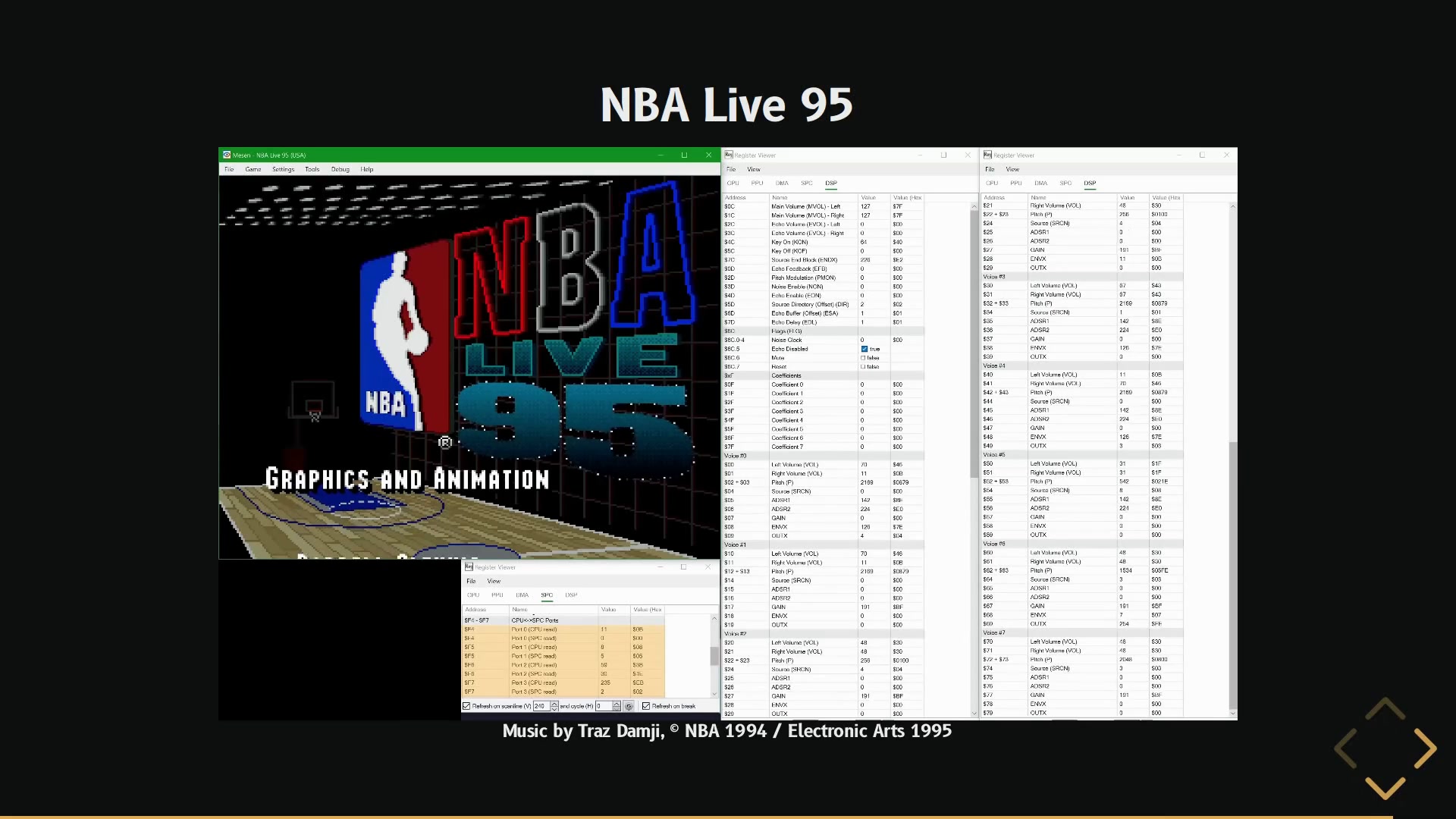1456x819 pixels.
Task: Toggle the Refresh on break checkbox
Action: (646, 706)
